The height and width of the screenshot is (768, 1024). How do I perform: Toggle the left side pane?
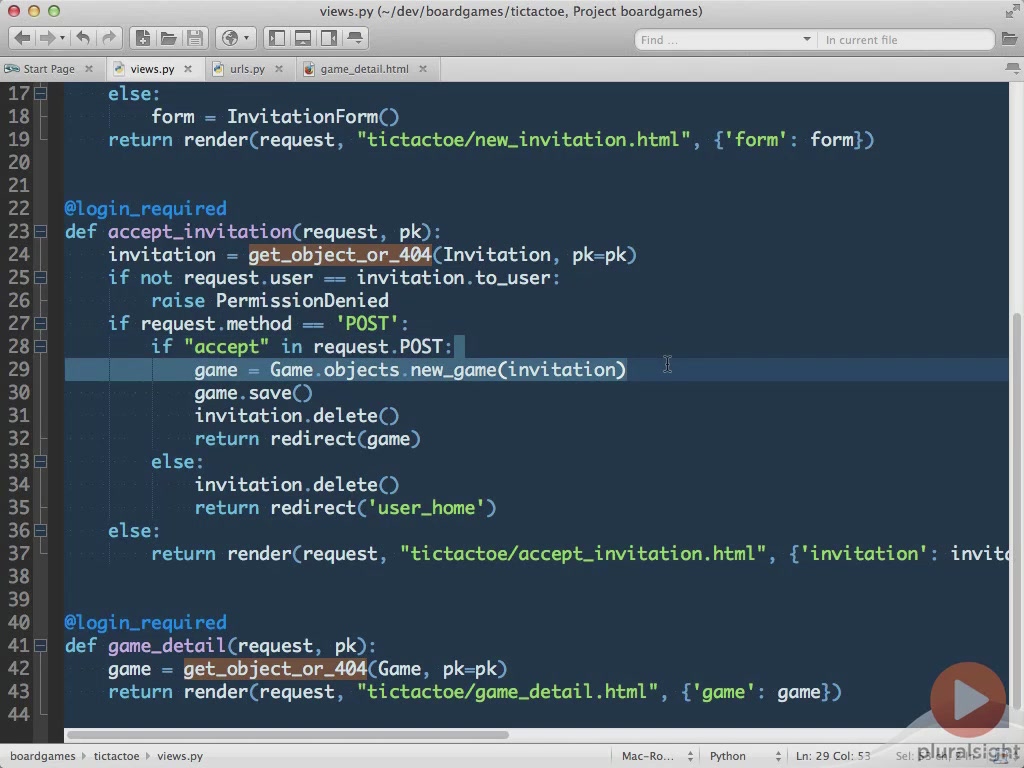point(277,39)
